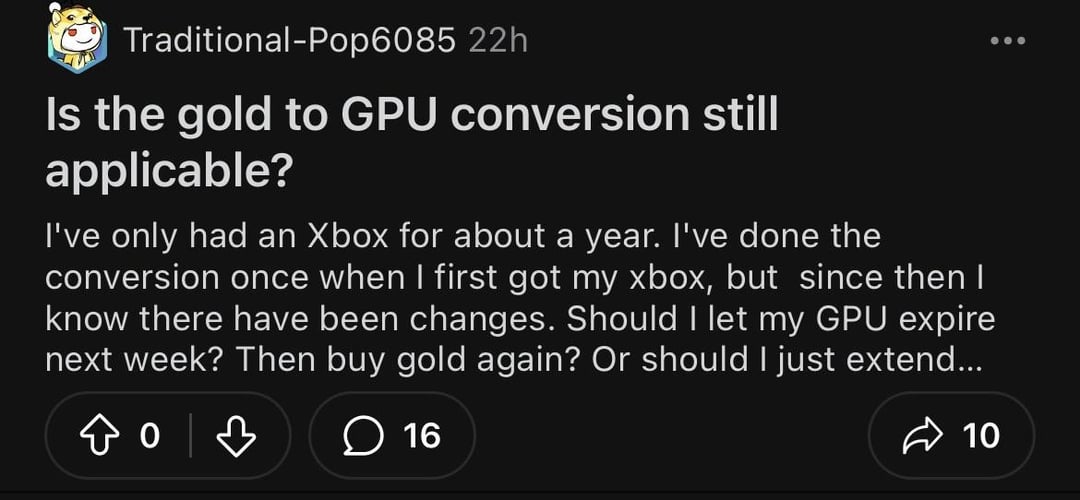Downvote the gold to GPU conversion post
The width and height of the screenshot is (1080, 500).
click(236, 435)
